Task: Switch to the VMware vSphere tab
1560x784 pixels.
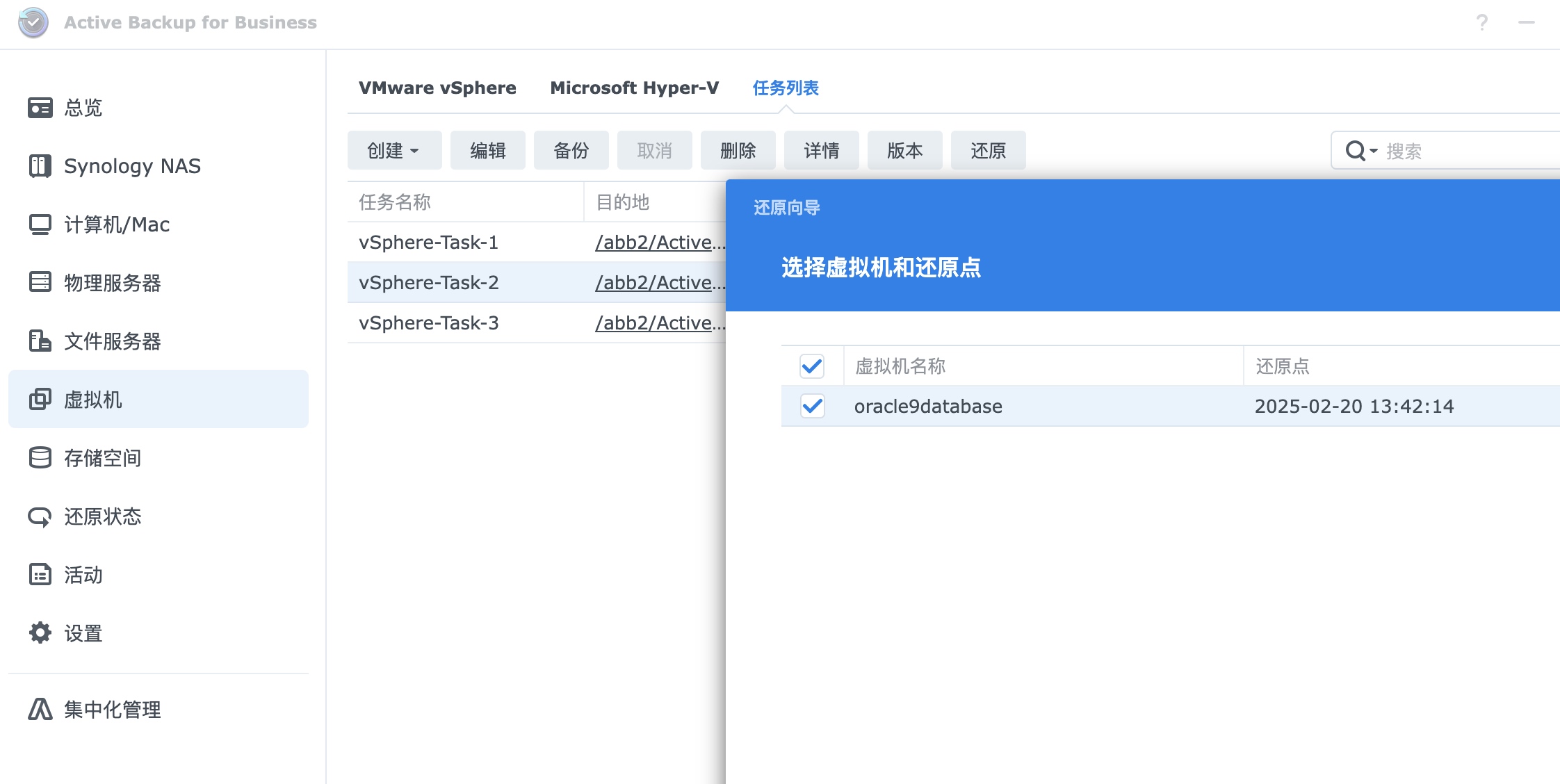Action: (437, 88)
